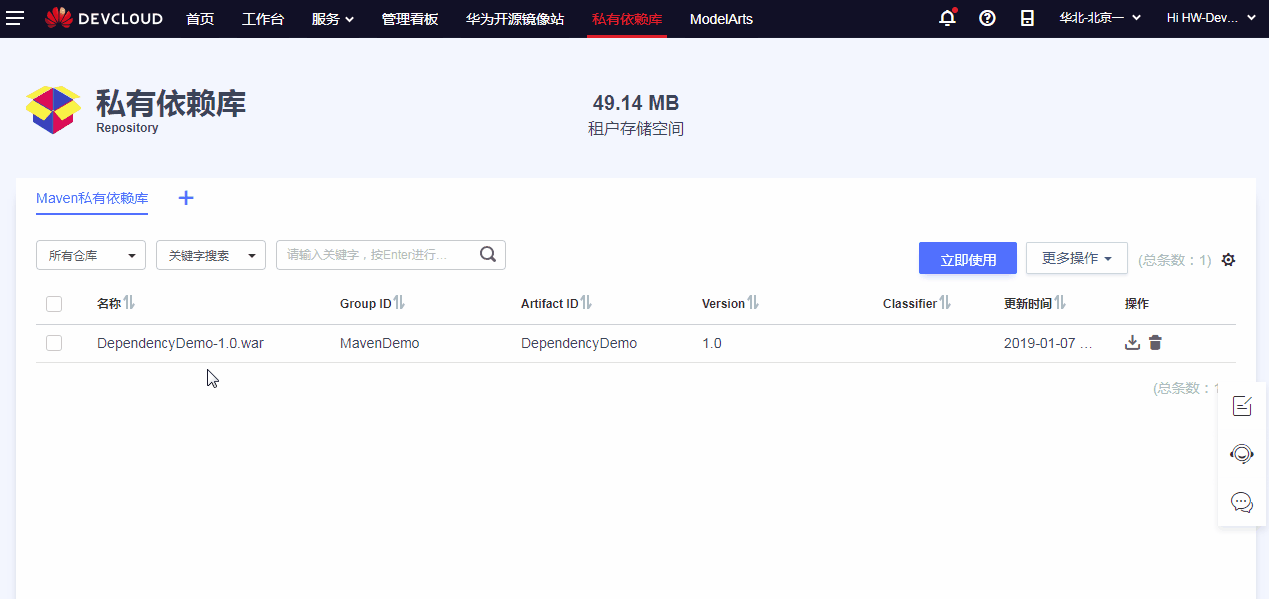Open the 所有仓库 repository dropdown
The height and width of the screenshot is (599, 1269).
pos(90,254)
